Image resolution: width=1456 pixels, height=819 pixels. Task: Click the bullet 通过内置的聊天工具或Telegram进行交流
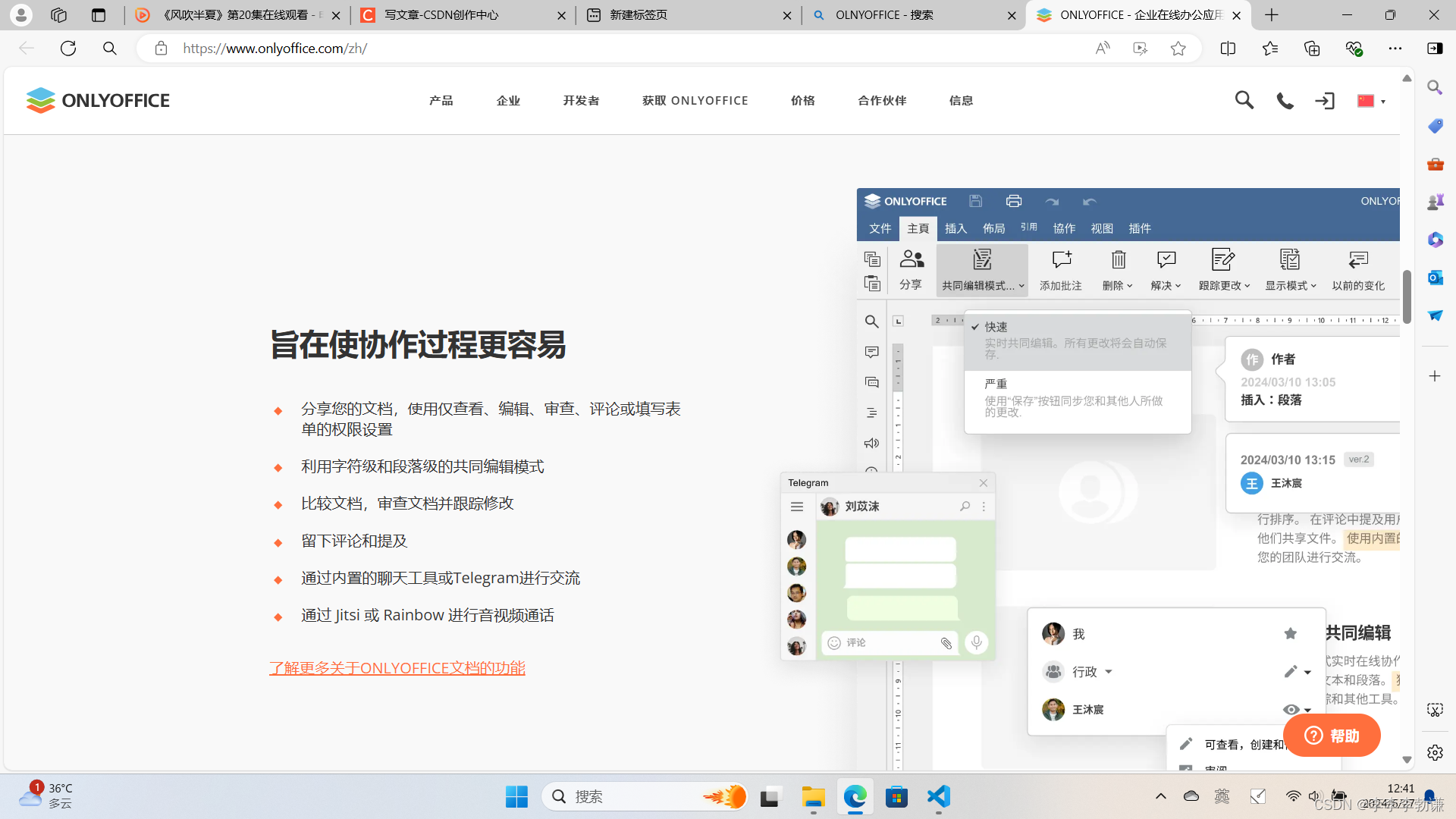tap(441, 578)
